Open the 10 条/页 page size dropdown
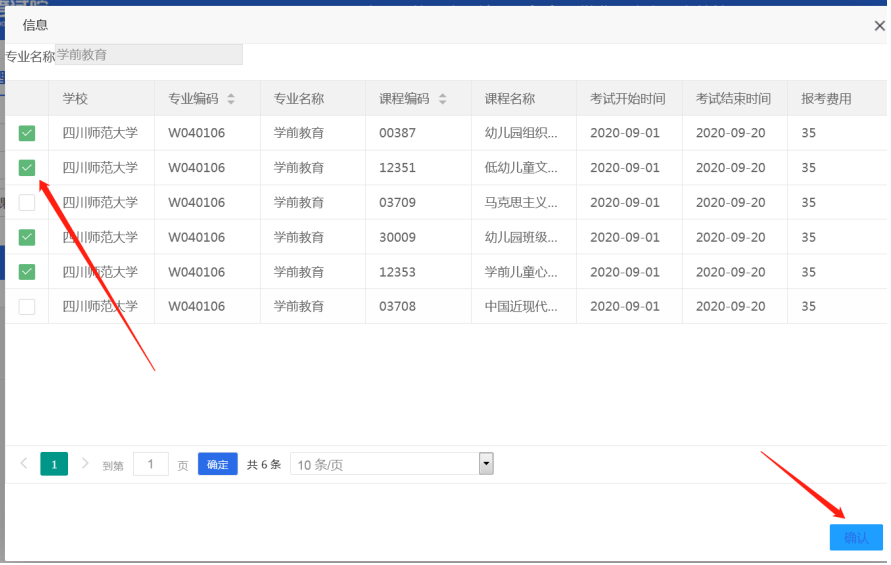 coord(392,464)
